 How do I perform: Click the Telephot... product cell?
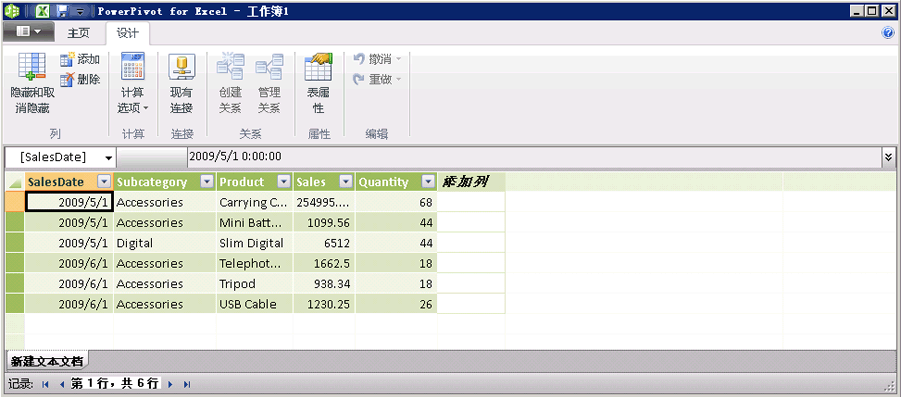coord(255,263)
